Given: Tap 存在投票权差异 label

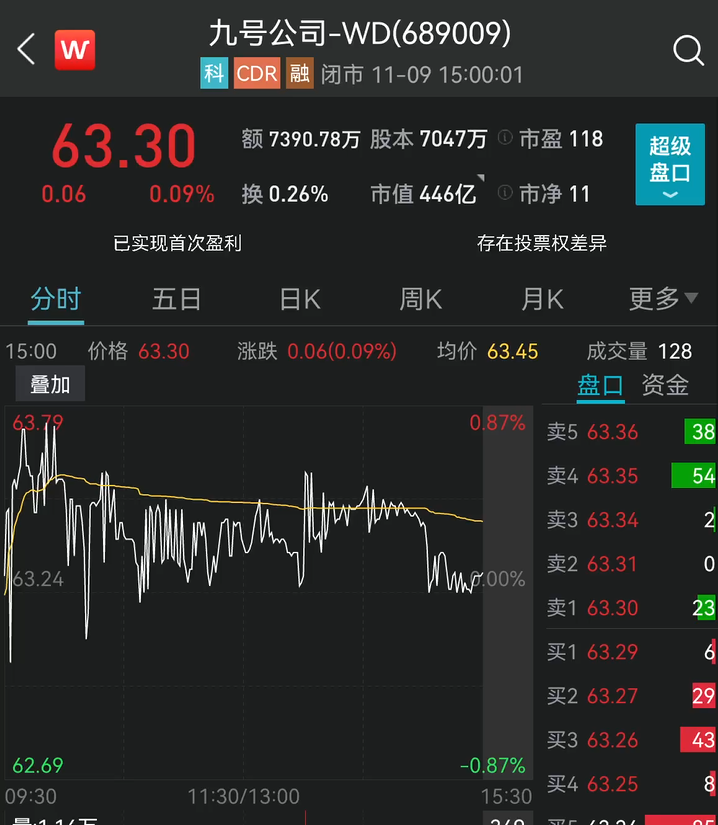Looking at the screenshot, I should pyautogui.click(x=542, y=243).
